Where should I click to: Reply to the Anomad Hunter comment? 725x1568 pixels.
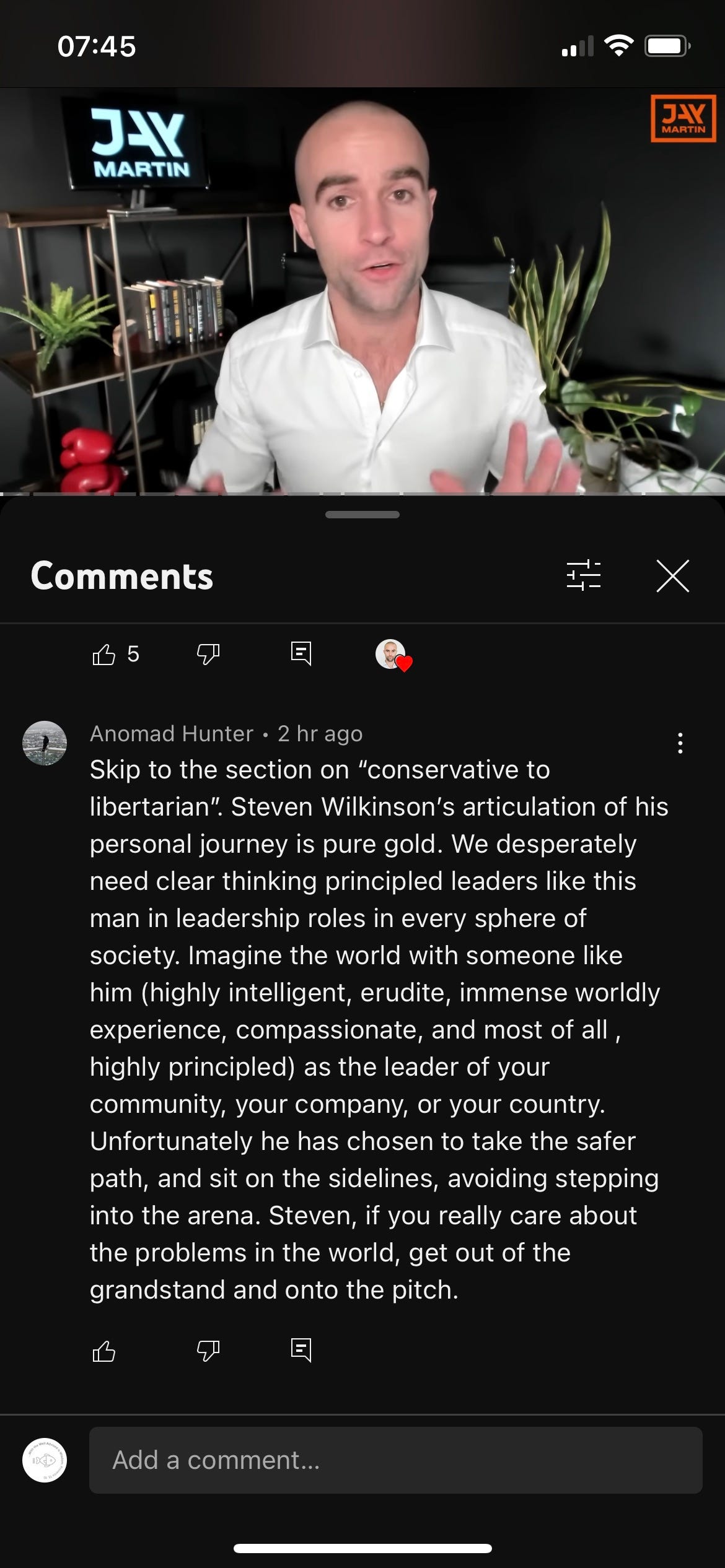coord(301,1349)
